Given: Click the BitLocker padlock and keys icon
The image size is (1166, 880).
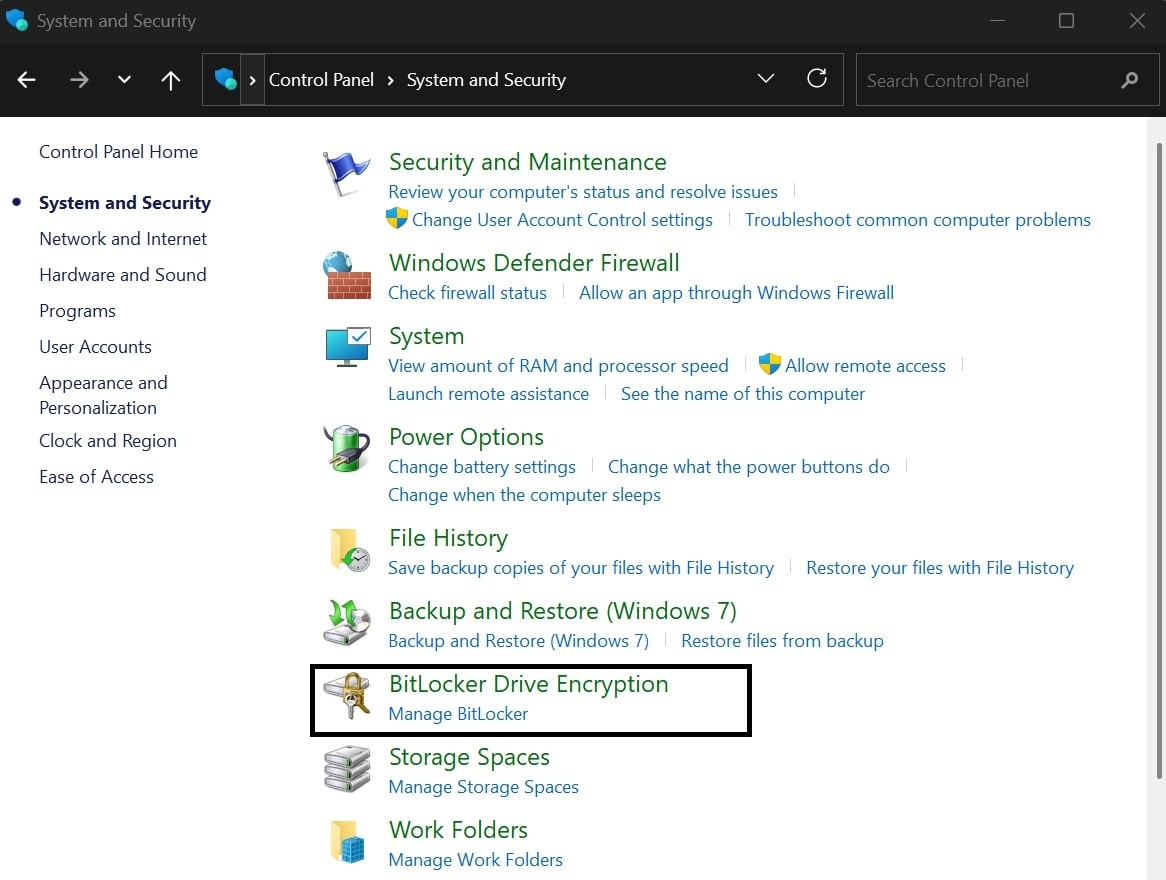Looking at the screenshot, I should tap(347, 696).
